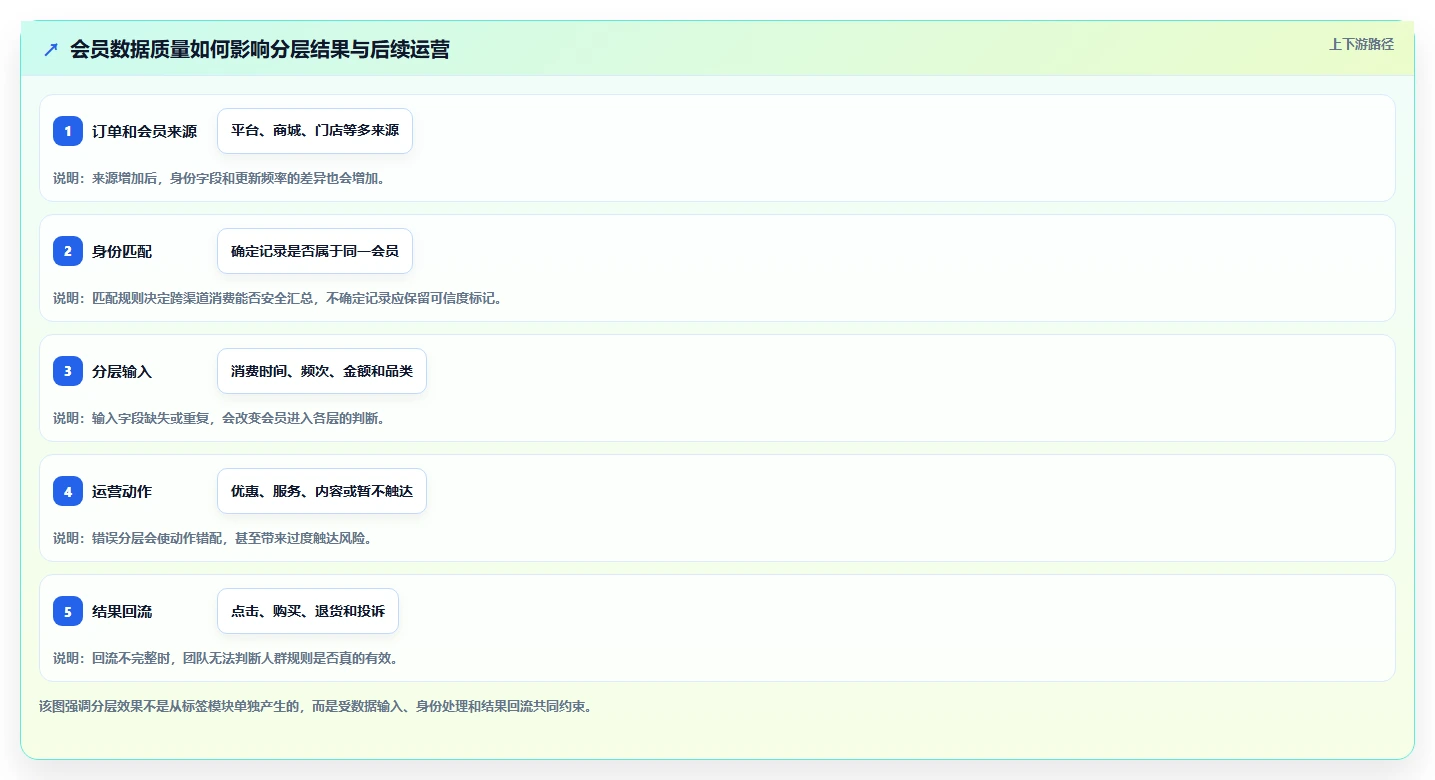Viewport: 1435px width, 780px height.
Task: Select step badge number 4
Action: 68,491
